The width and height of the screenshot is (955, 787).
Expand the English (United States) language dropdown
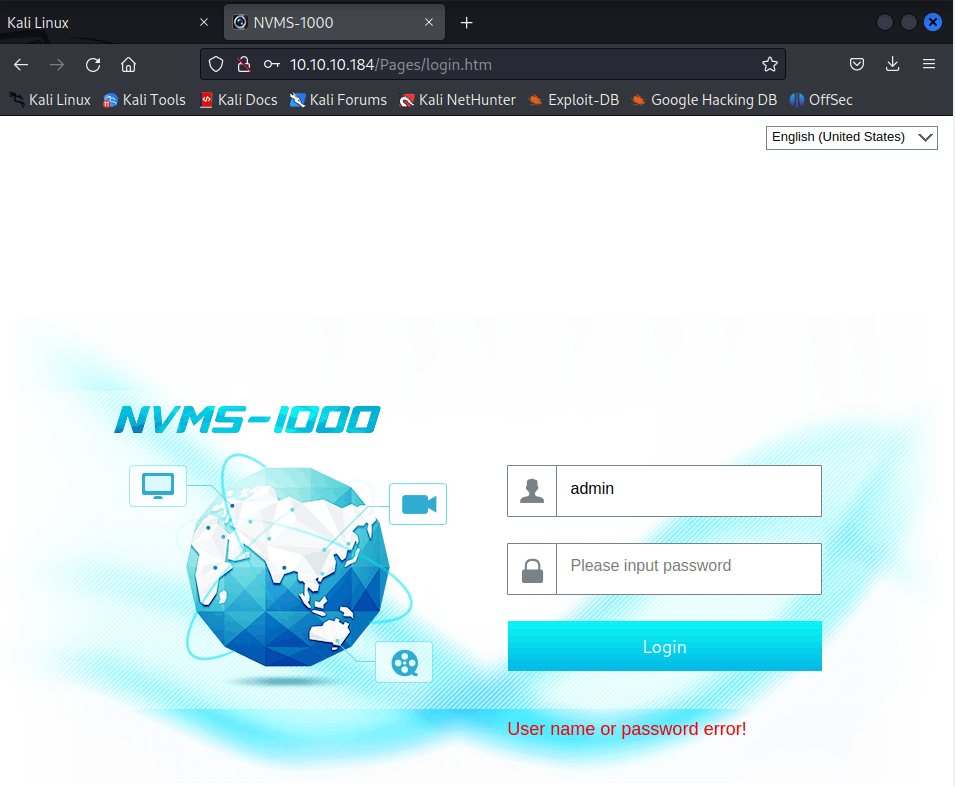pos(851,137)
